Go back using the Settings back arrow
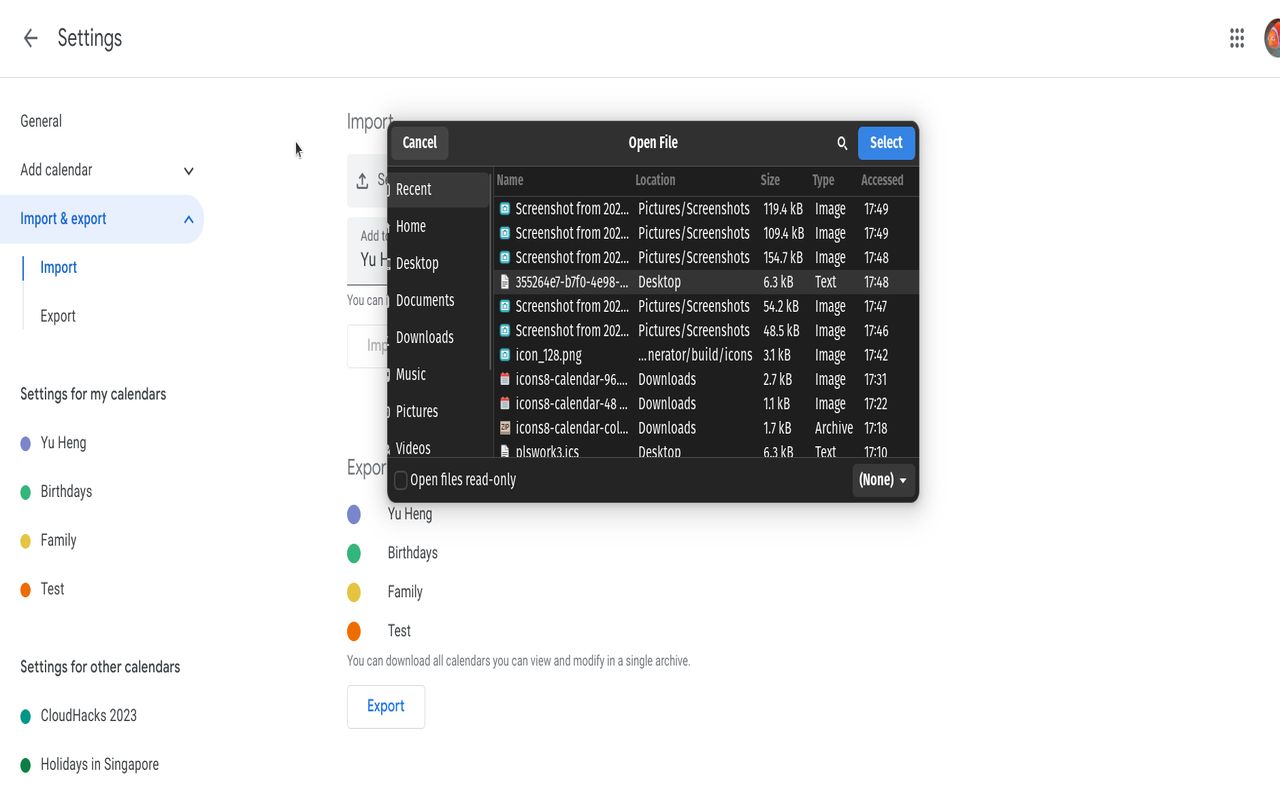Viewport: 1280px width, 800px height. pyautogui.click(x=30, y=38)
